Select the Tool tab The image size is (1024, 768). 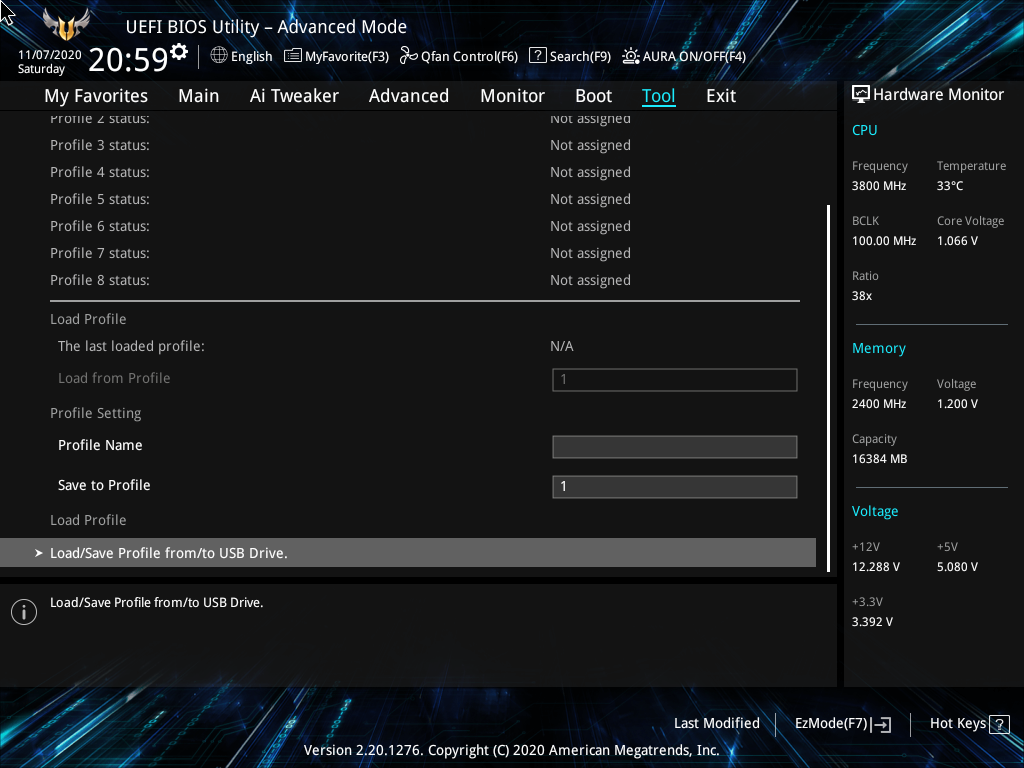click(658, 96)
